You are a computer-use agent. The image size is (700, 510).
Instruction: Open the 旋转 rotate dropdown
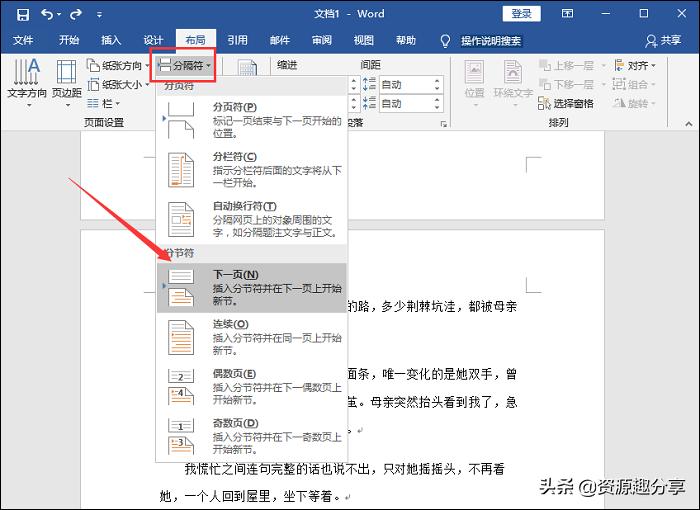pos(635,104)
